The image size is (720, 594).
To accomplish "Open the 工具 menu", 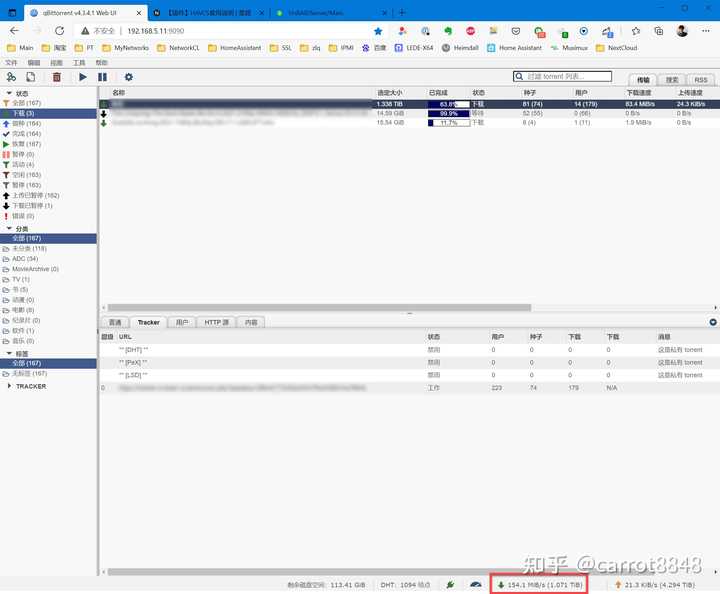I will click(79, 62).
